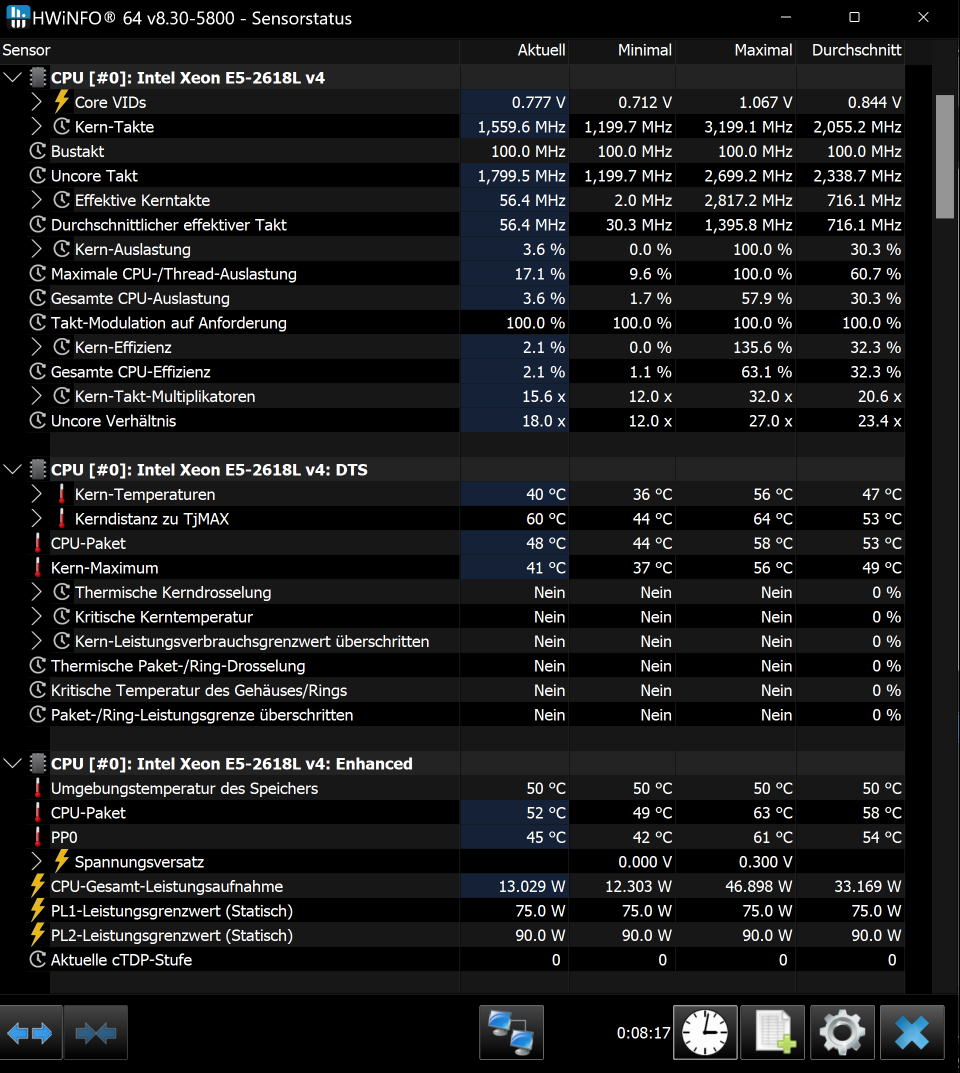Click the 1,559.6 MHz current Kern-Takte value
Screen dimensions: 960x1073
(521, 127)
